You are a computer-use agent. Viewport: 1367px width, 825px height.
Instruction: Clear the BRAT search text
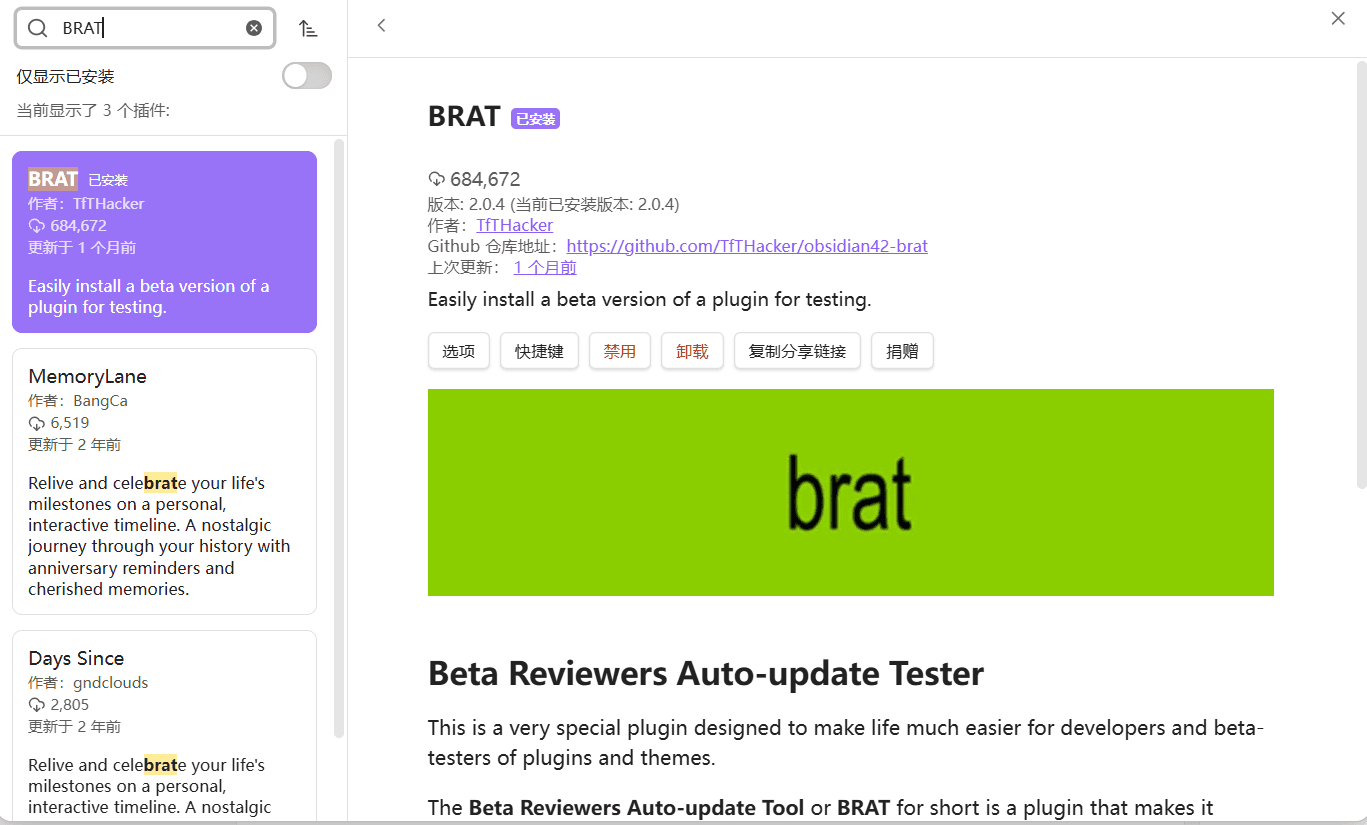(254, 28)
